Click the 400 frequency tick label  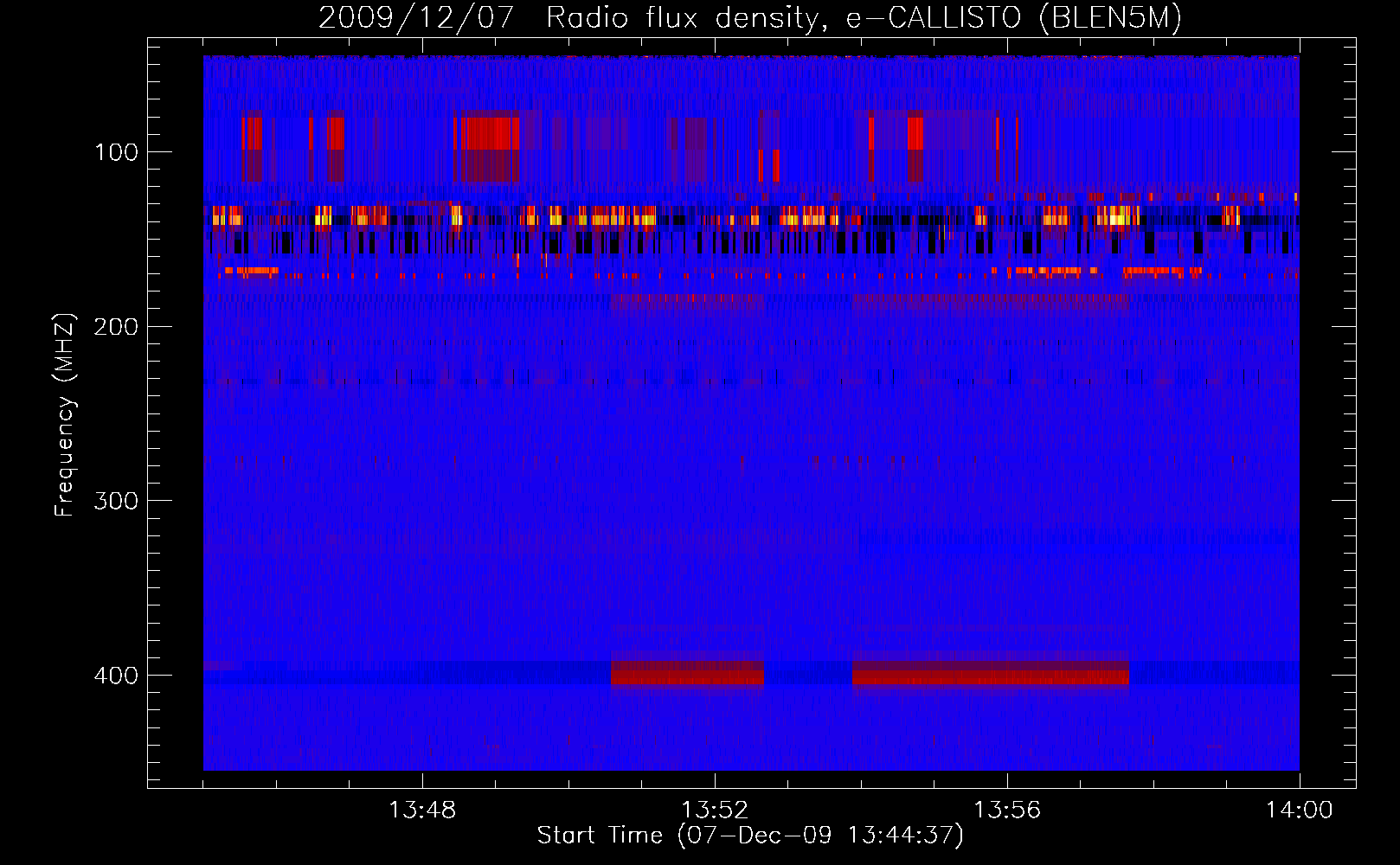(x=116, y=675)
